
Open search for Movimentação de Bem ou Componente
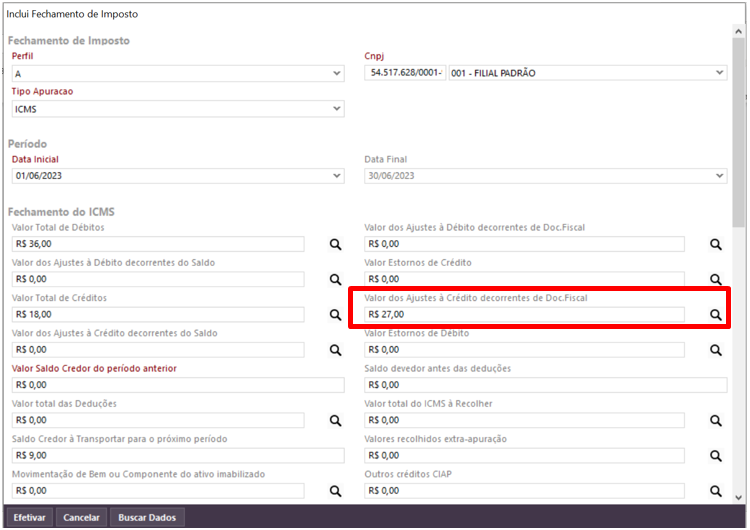click(335, 491)
